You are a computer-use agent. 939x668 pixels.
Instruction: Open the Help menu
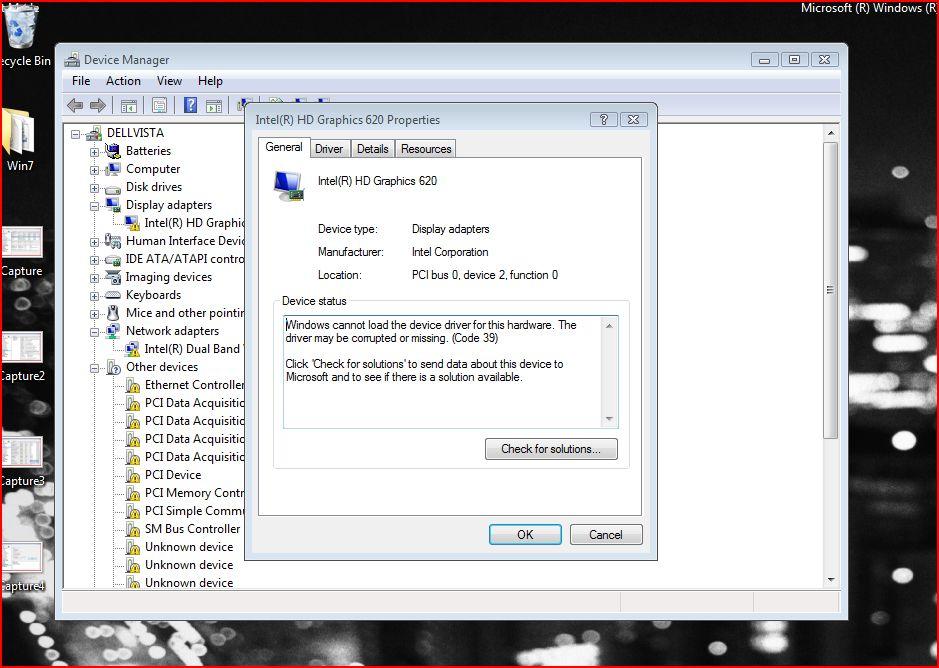pyautogui.click(x=210, y=81)
